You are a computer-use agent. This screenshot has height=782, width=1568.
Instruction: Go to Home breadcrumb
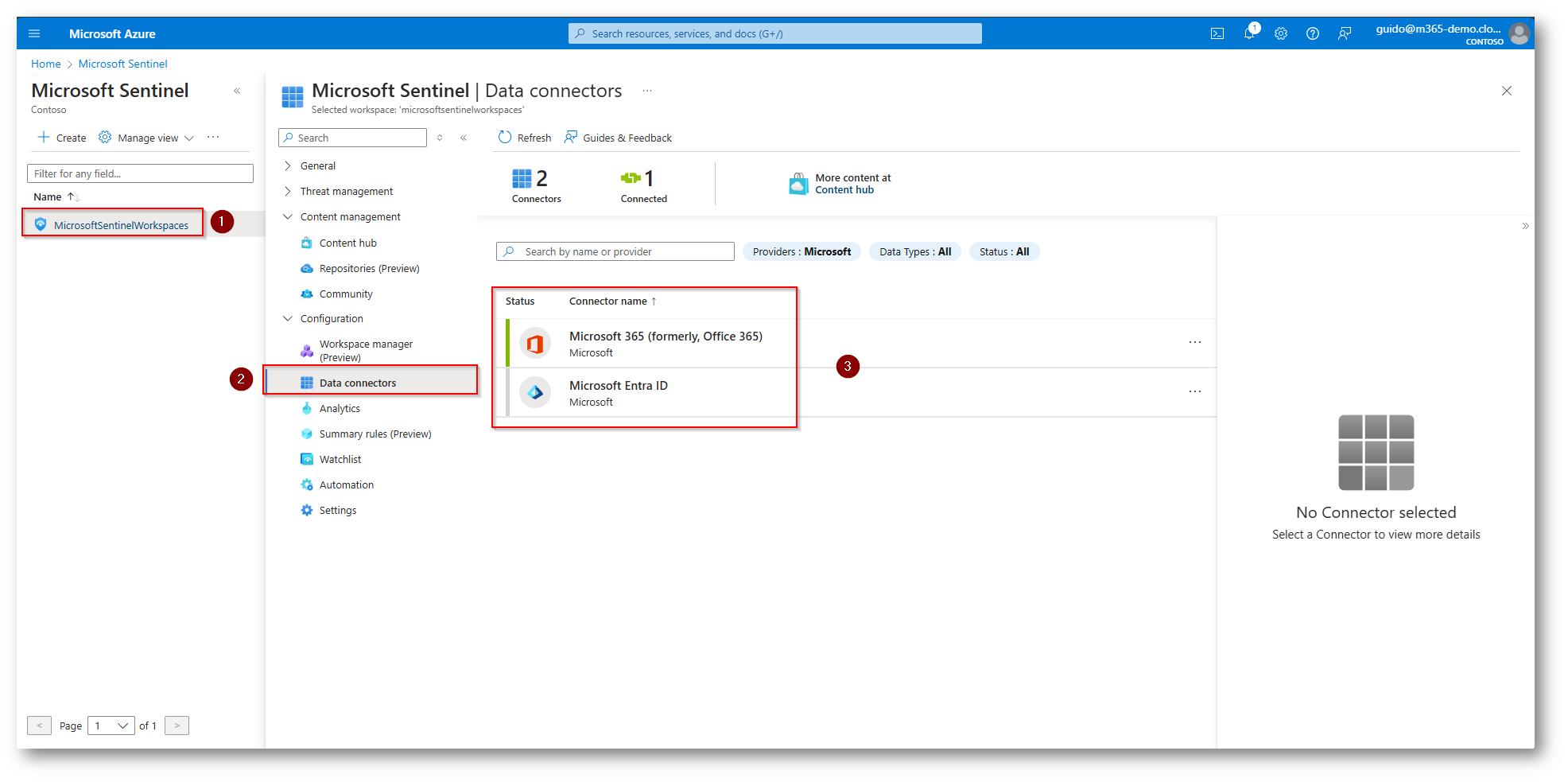(46, 64)
